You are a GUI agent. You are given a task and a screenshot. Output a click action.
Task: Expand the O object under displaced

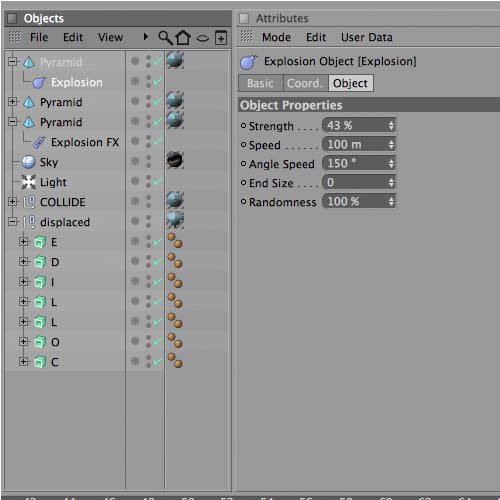pyautogui.click(x=23, y=341)
